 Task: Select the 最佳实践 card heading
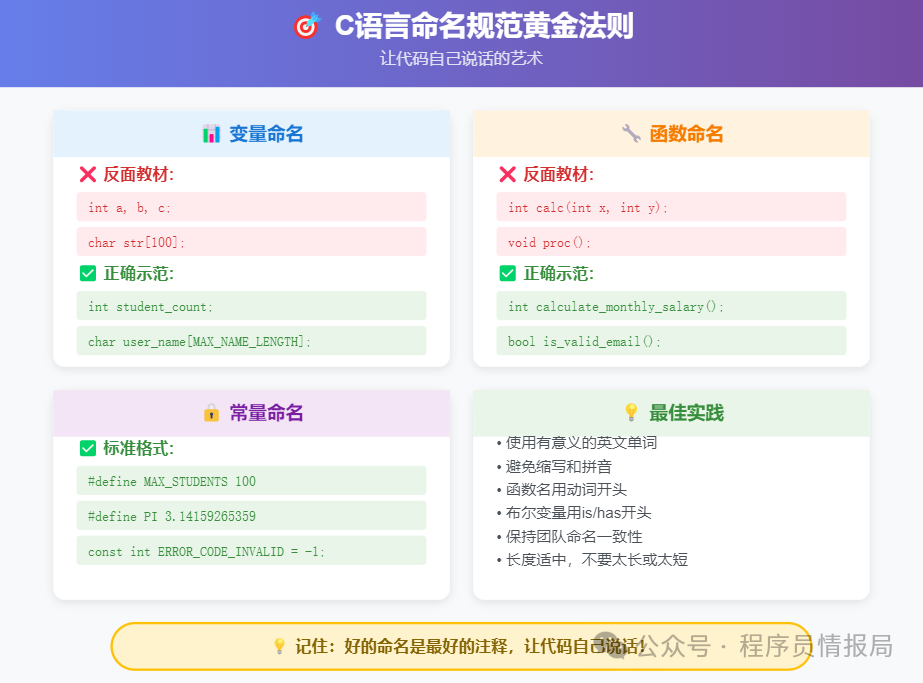(x=686, y=413)
